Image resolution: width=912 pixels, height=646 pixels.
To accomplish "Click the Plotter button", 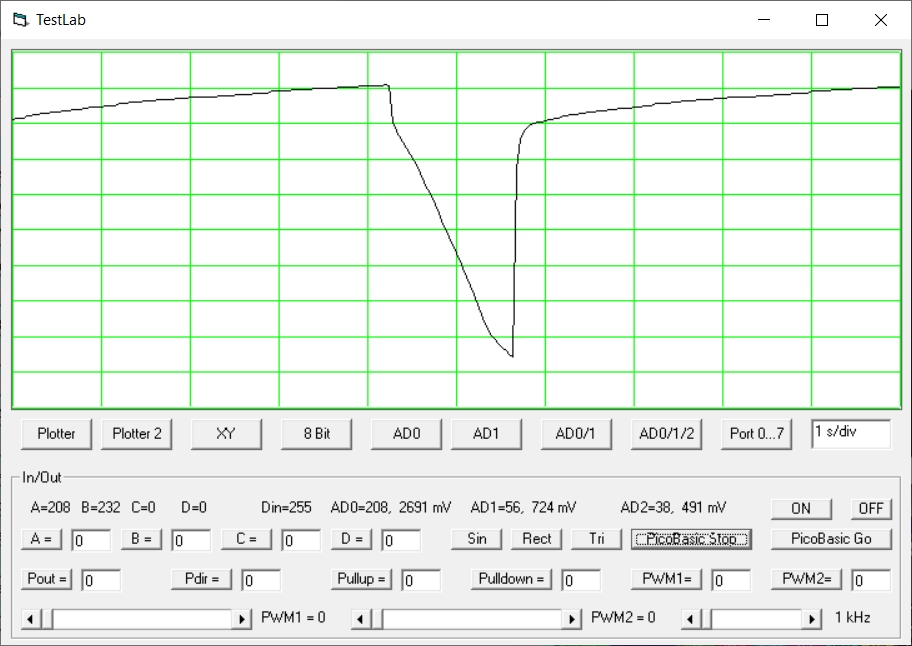I will click(x=56, y=433).
